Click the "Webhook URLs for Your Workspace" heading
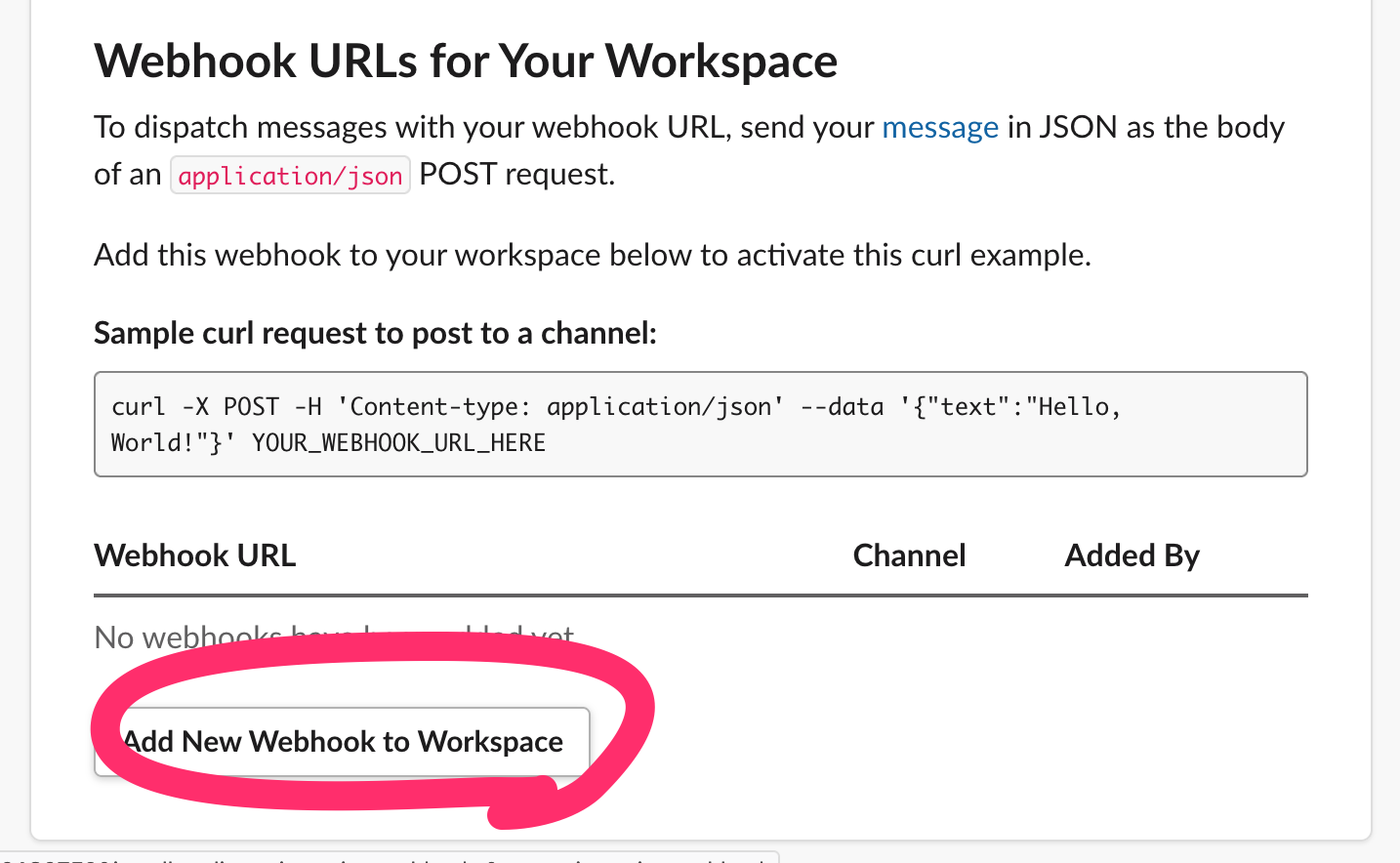This screenshot has width=1400, height=863. pos(466,62)
